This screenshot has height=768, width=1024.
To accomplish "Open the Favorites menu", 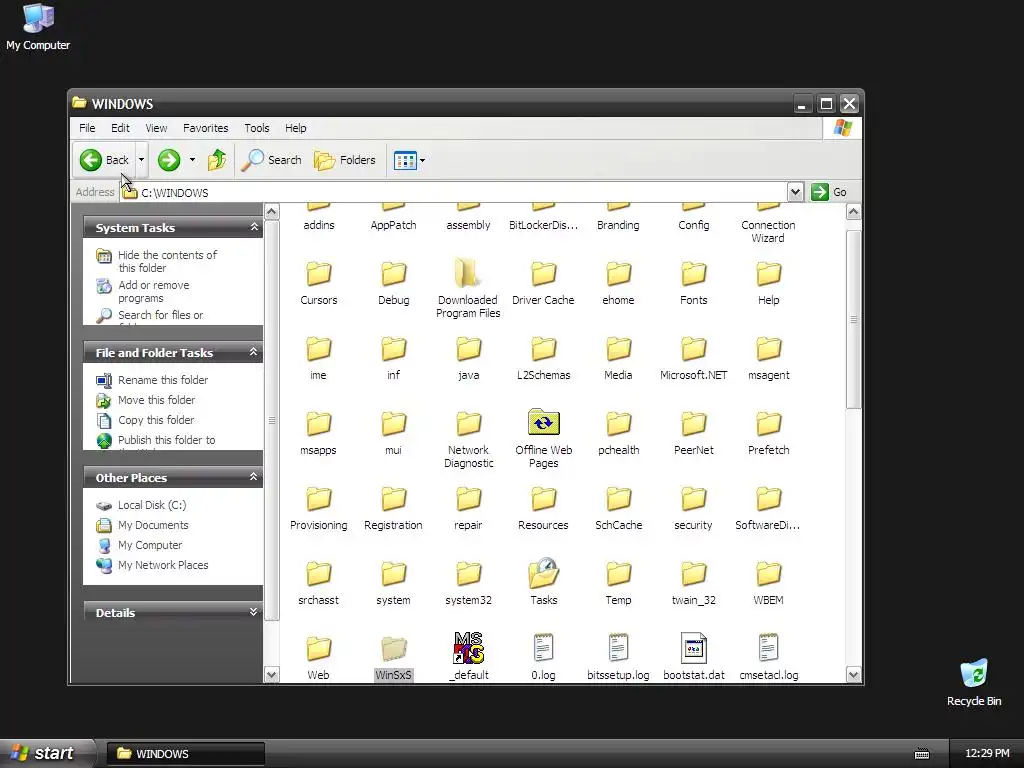I will pos(206,128).
